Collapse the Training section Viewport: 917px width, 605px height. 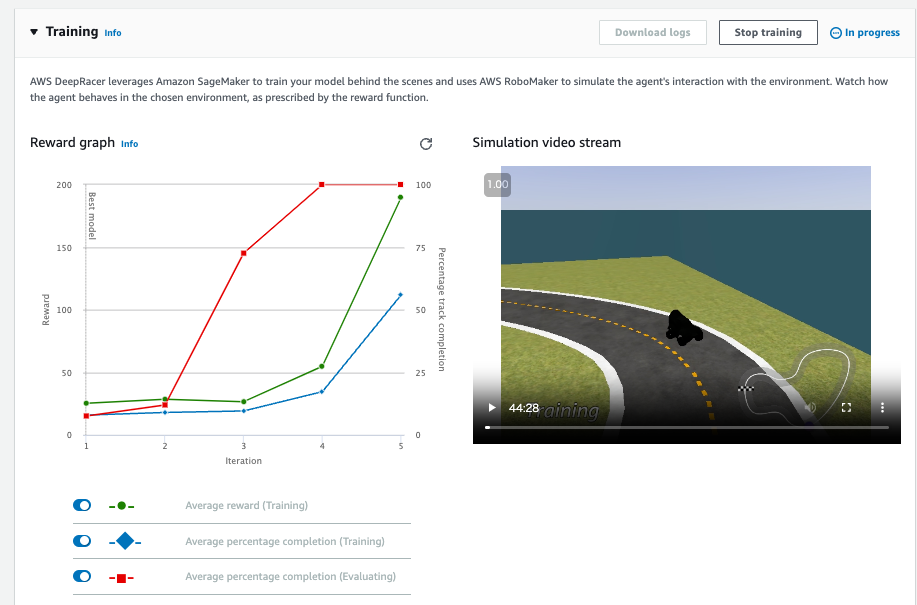coord(35,32)
